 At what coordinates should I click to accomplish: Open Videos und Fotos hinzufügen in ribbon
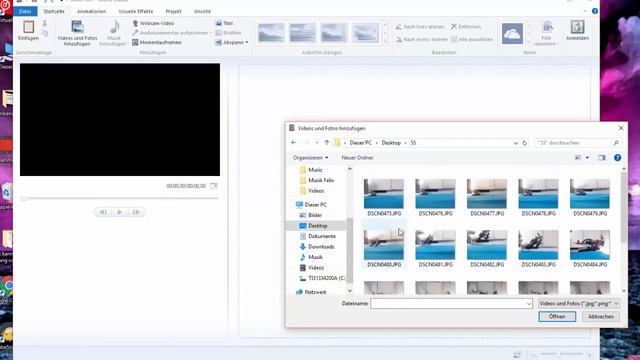tap(77, 33)
